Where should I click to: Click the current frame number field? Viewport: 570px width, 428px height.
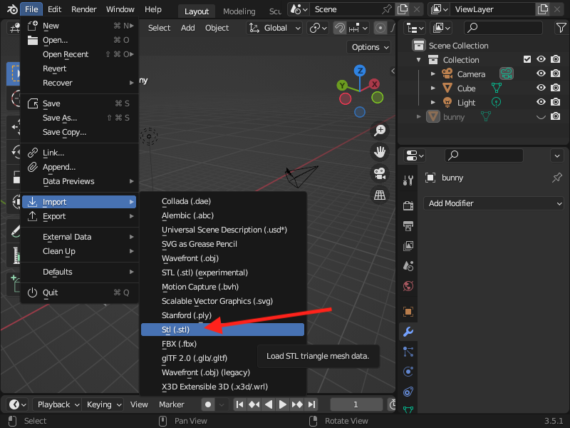(x=356, y=404)
